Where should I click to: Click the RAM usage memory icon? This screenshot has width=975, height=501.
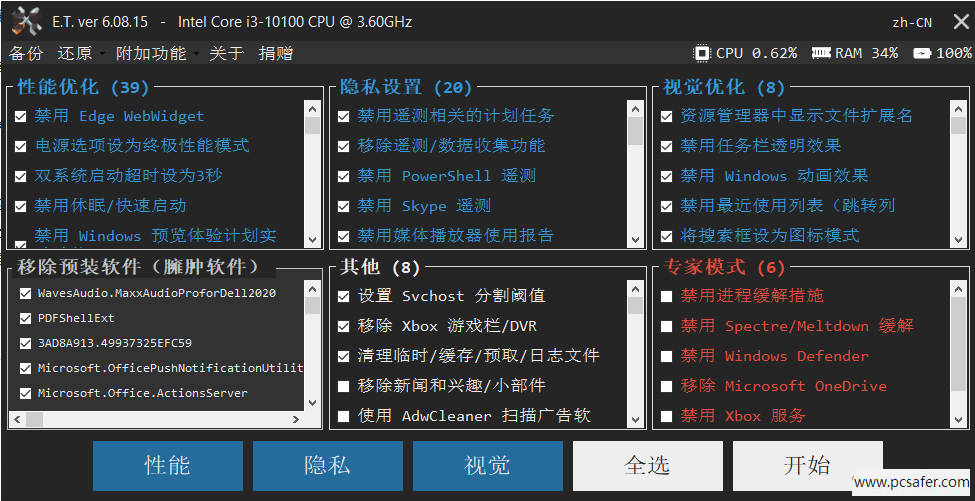[x=821, y=53]
